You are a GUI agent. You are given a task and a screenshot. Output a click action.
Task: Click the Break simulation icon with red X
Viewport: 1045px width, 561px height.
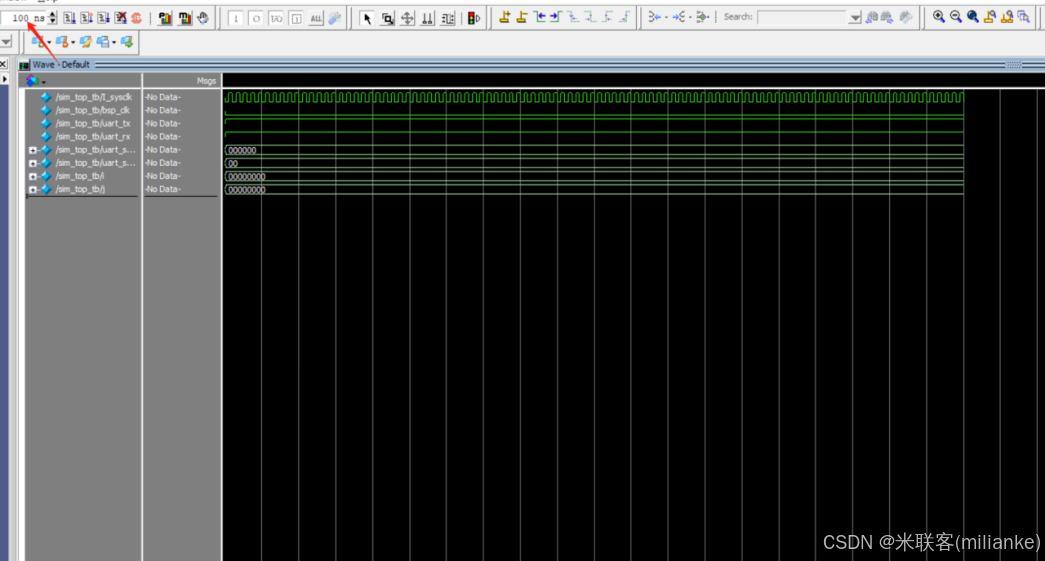pos(121,18)
